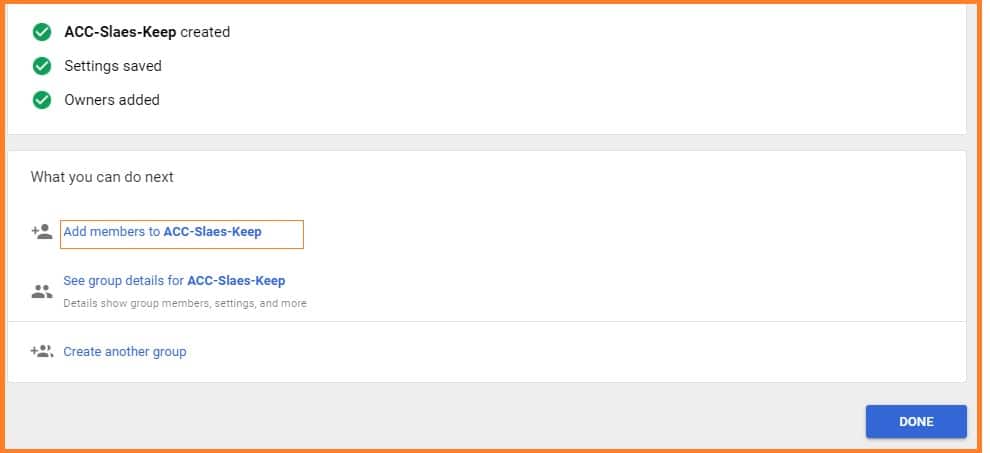Click the words Add members to in highlighted link
Image resolution: width=990 pixels, height=453 pixels.
click(111, 232)
